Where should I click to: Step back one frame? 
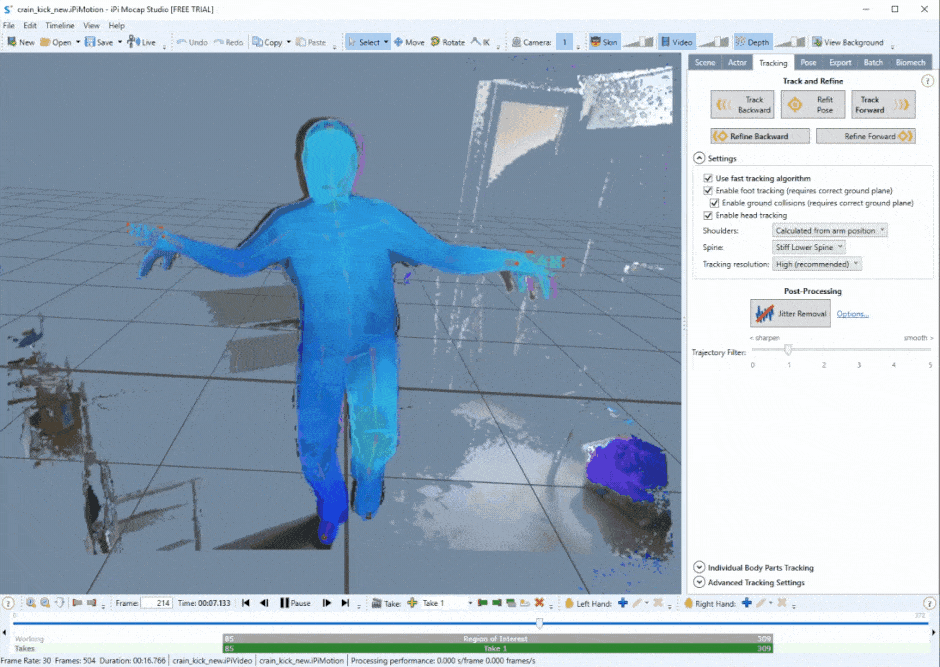pos(264,603)
